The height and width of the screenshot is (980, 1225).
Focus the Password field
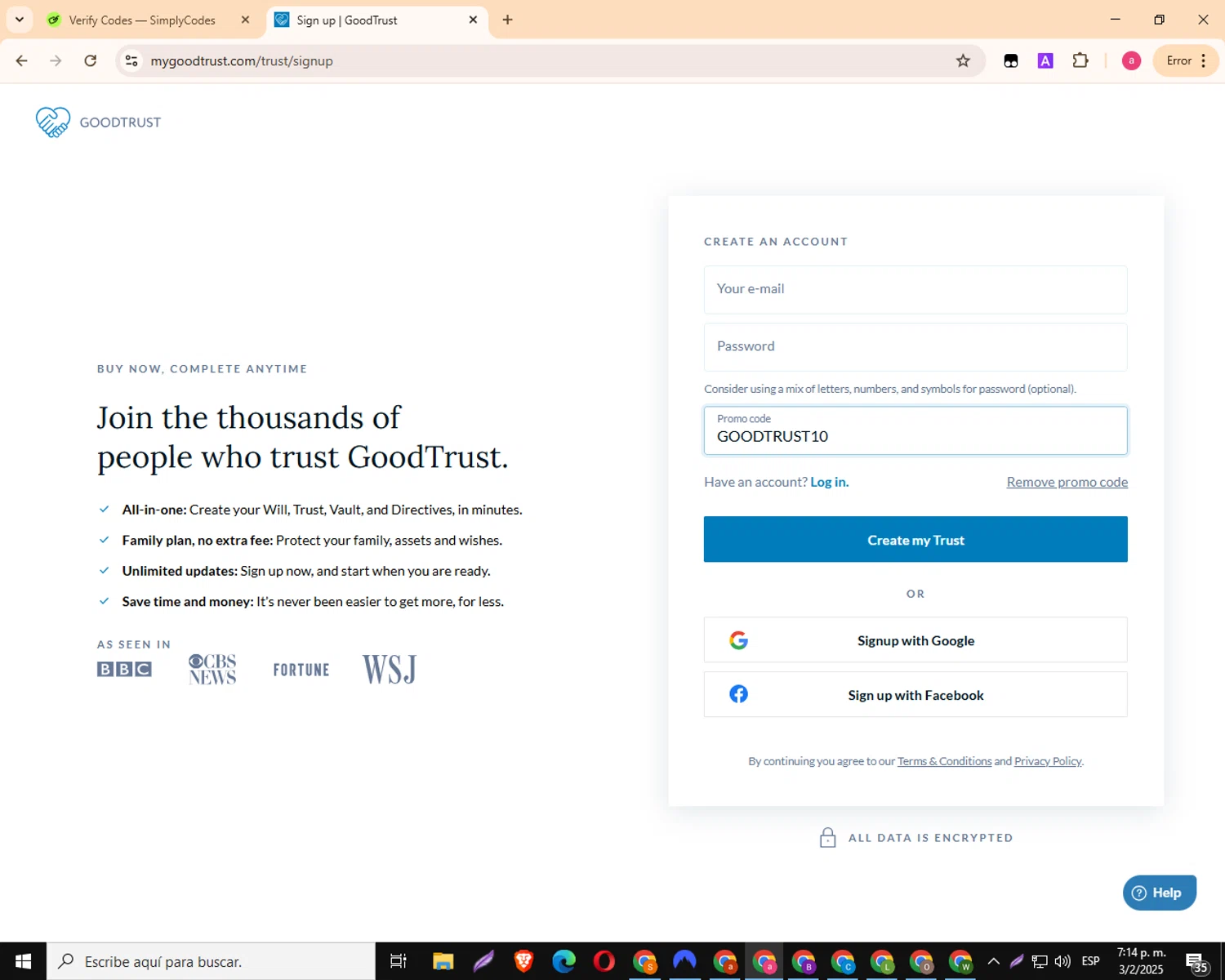[915, 347]
